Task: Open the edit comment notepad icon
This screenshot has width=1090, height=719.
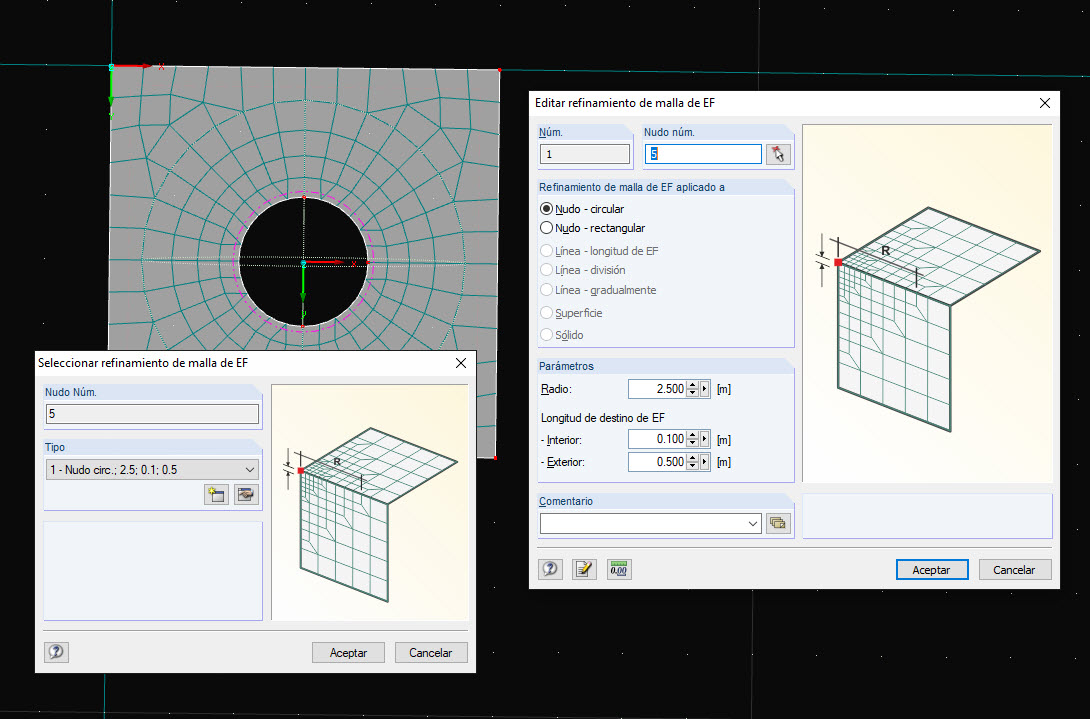Action: point(584,569)
